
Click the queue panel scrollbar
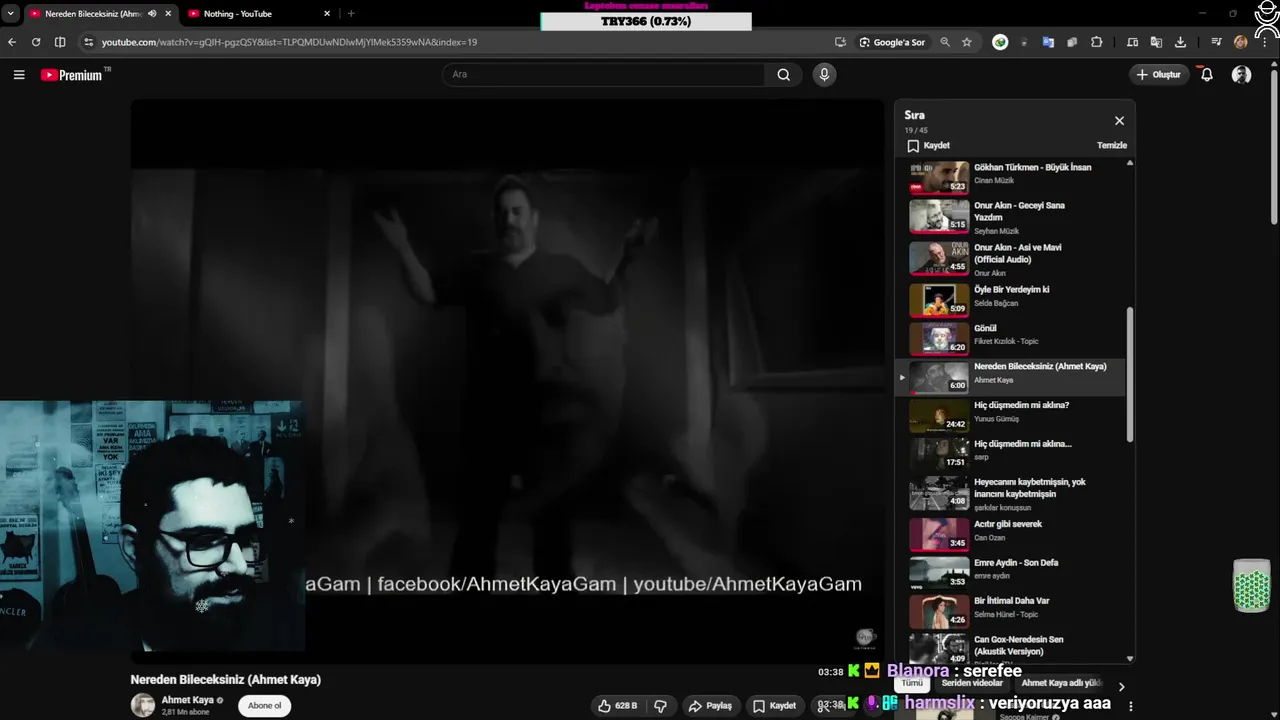[1130, 375]
